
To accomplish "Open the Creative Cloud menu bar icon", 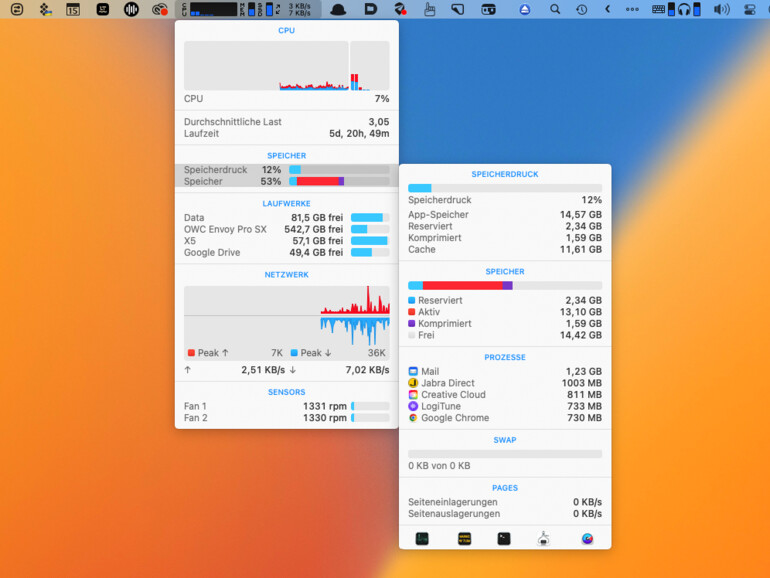I will pos(160,9).
